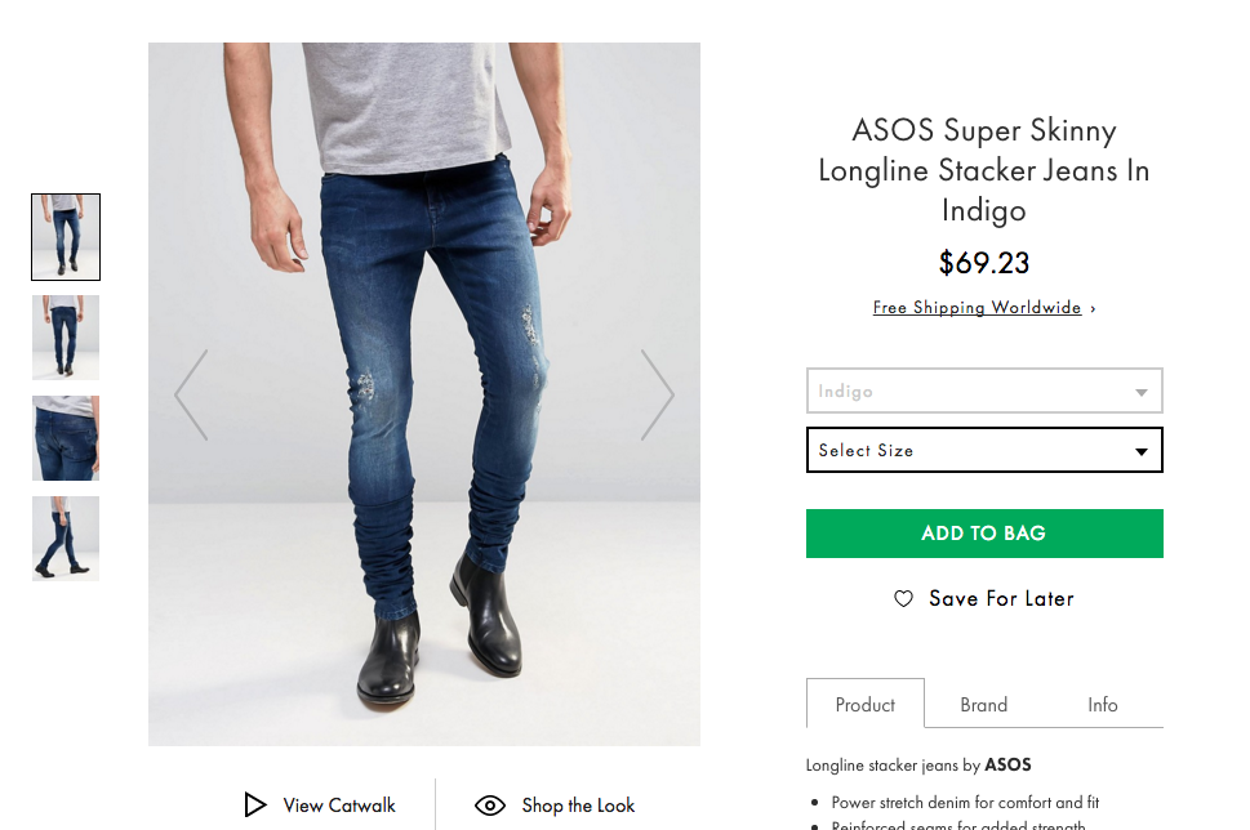Select the second back-view jeans thumbnail

click(x=66, y=337)
